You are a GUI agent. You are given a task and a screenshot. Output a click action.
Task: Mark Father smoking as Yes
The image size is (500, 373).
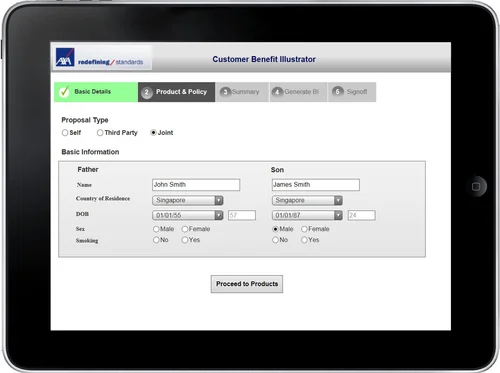pos(185,240)
